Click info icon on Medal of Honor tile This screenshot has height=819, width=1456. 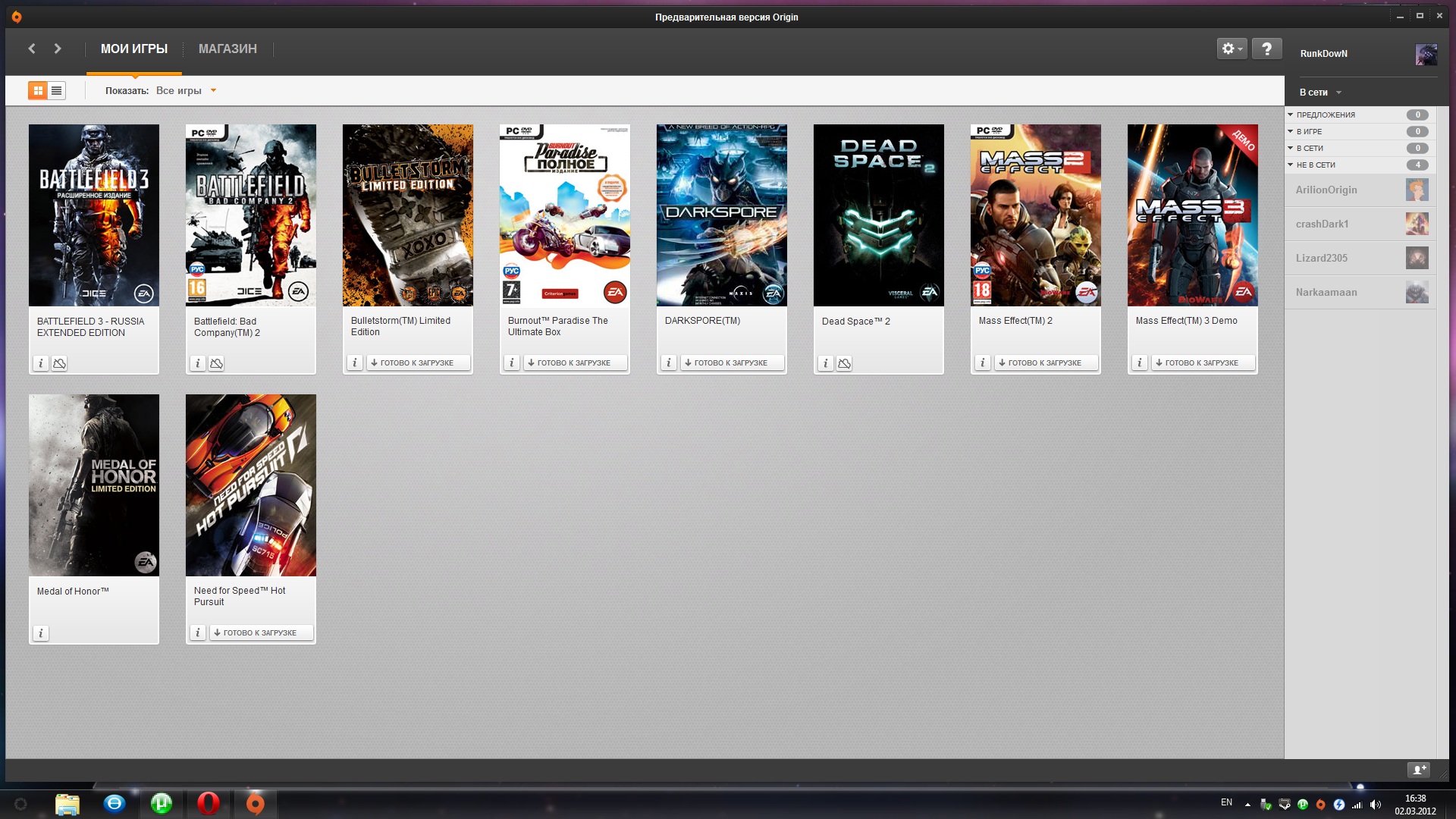click(x=41, y=633)
